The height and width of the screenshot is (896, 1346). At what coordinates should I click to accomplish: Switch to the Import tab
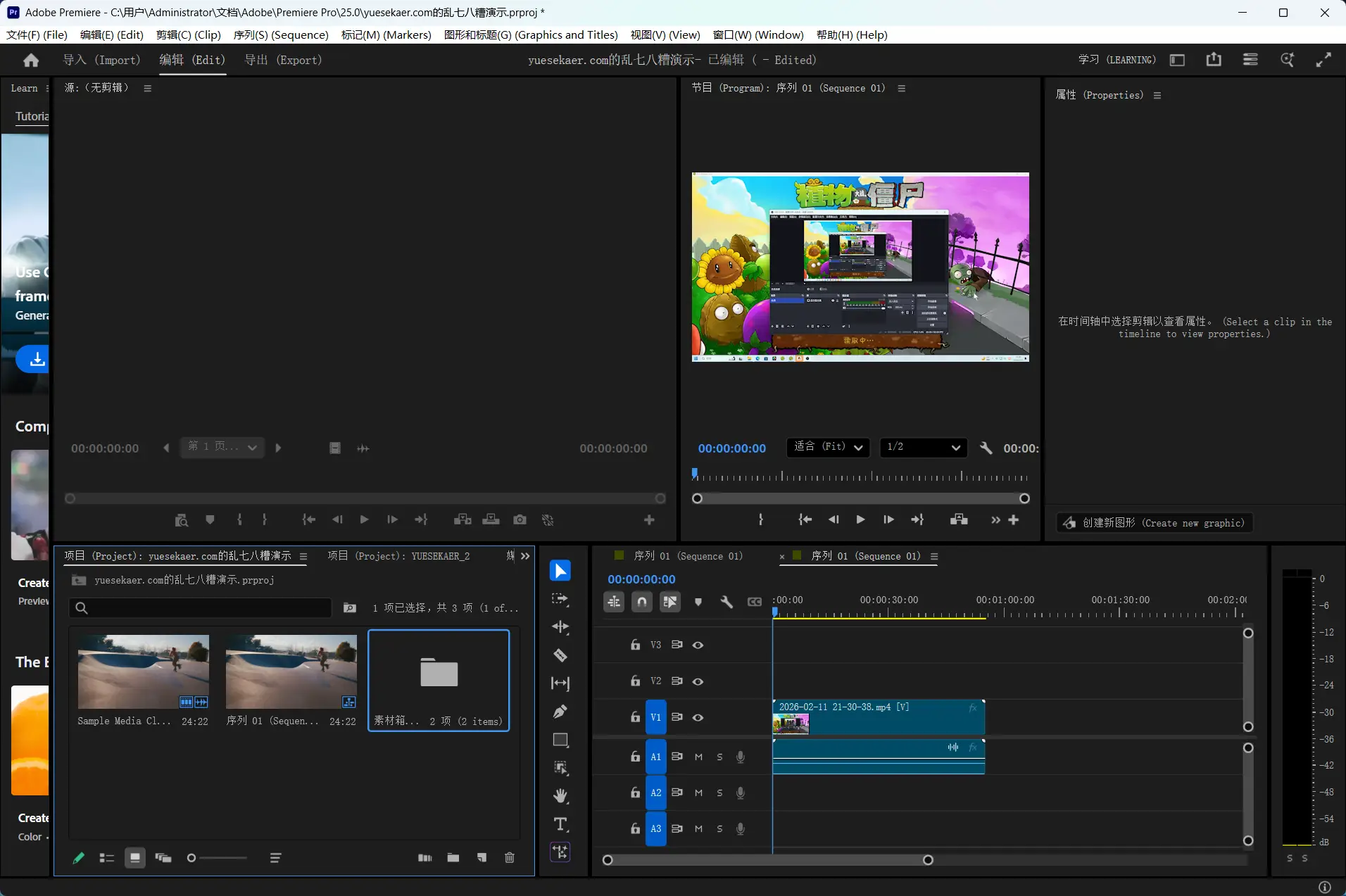tap(102, 61)
